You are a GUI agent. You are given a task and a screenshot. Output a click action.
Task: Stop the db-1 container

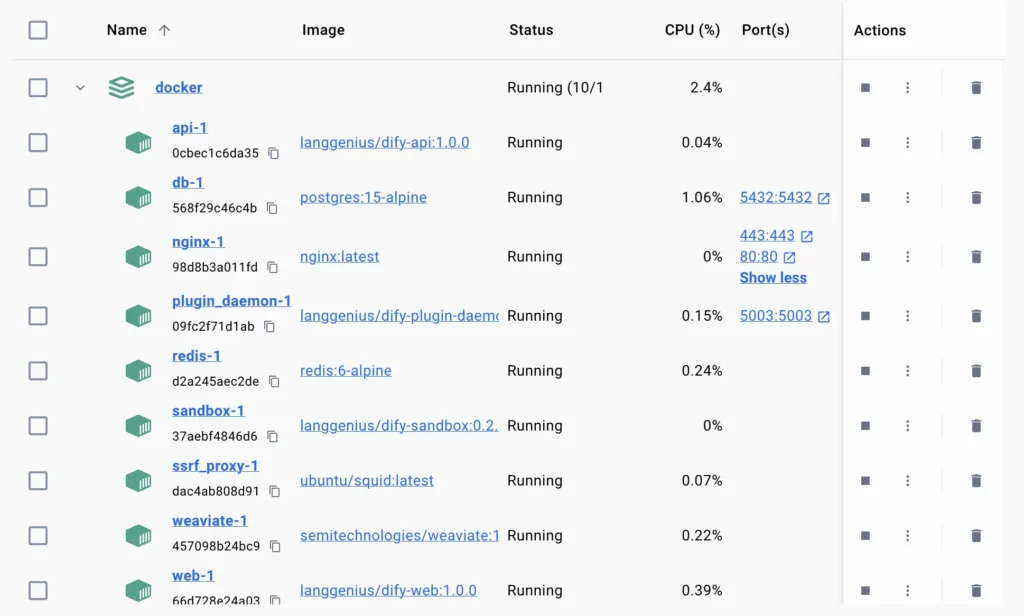865,198
